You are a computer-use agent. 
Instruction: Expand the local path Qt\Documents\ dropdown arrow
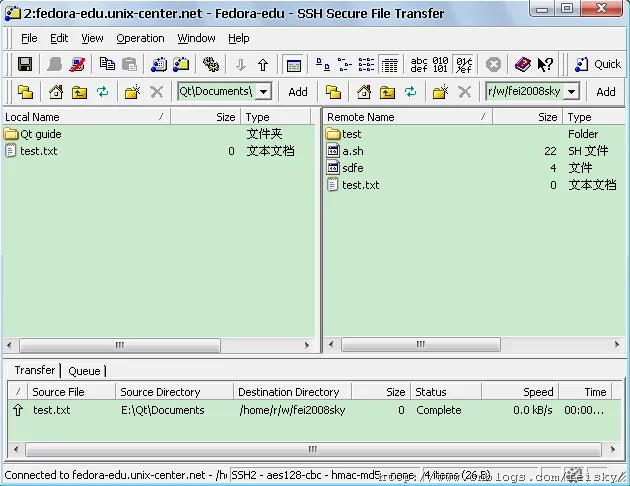(x=264, y=92)
